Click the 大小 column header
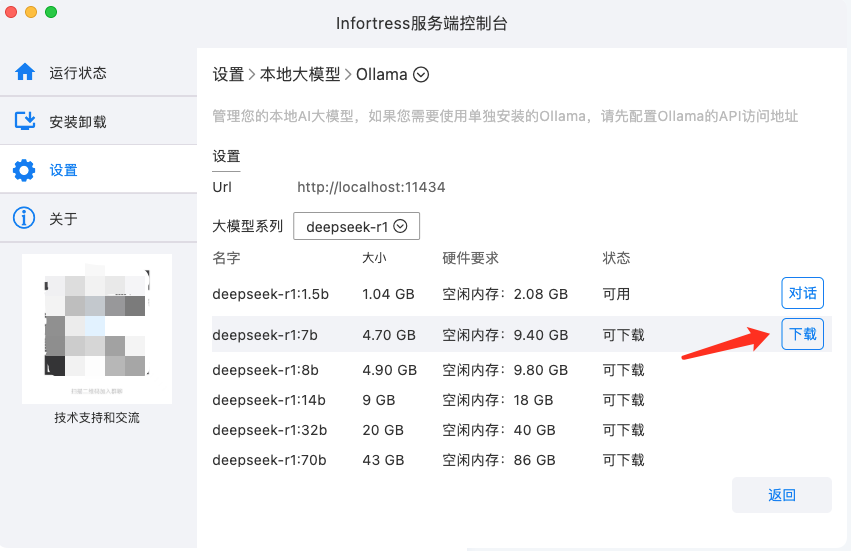This screenshot has height=551, width=851. pos(374,258)
